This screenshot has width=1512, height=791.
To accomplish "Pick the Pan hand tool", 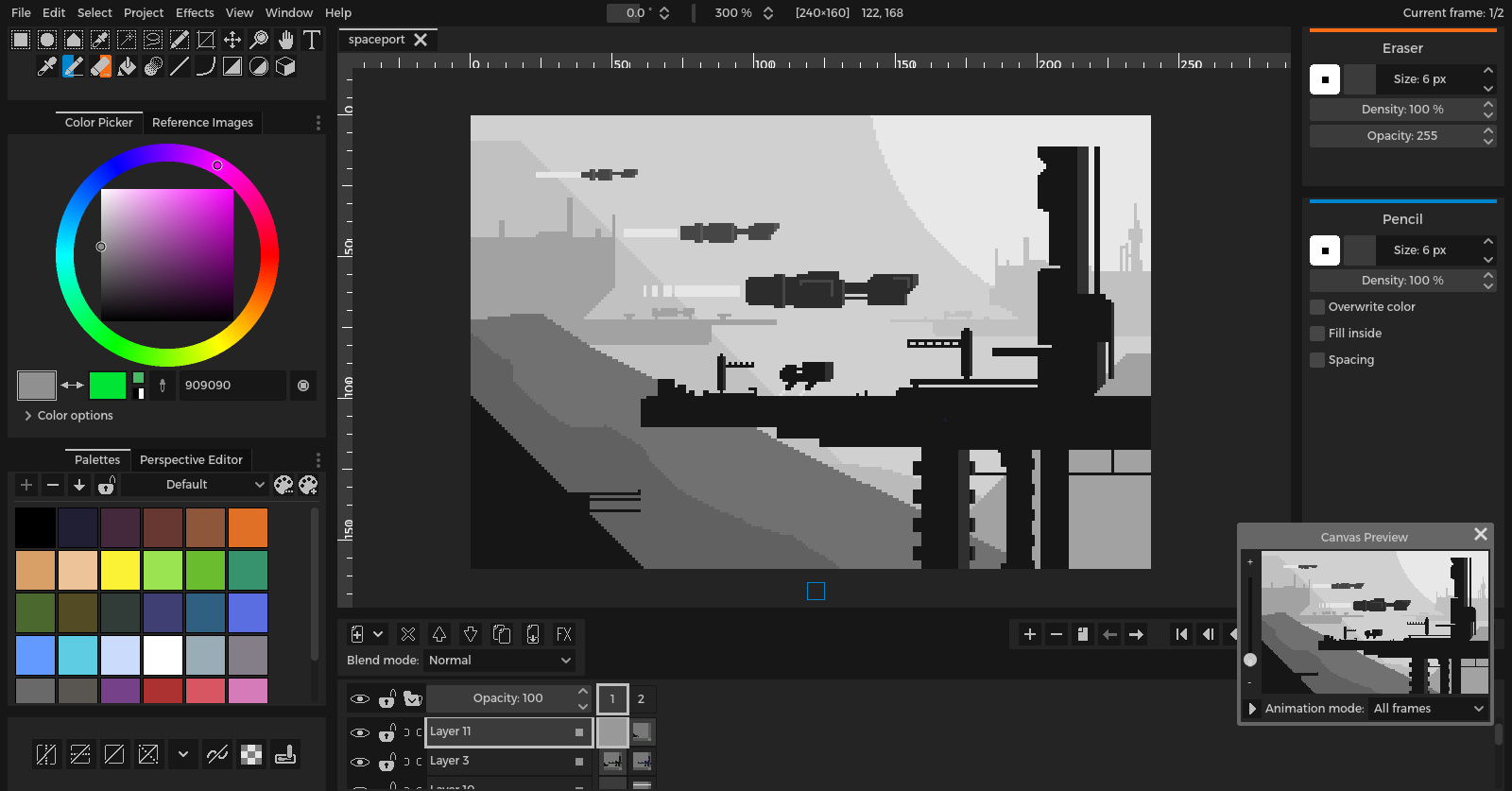I will (285, 40).
